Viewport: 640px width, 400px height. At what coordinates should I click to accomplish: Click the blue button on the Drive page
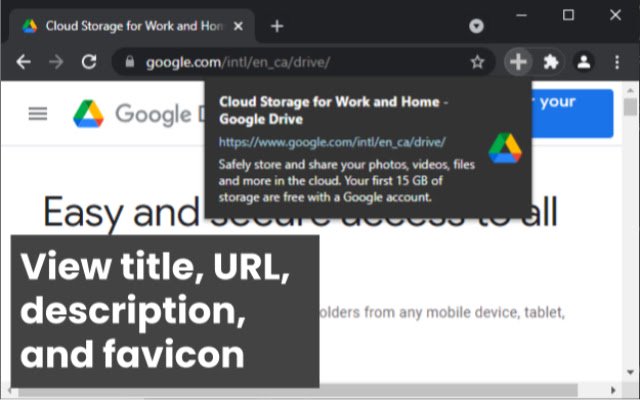[573, 113]
